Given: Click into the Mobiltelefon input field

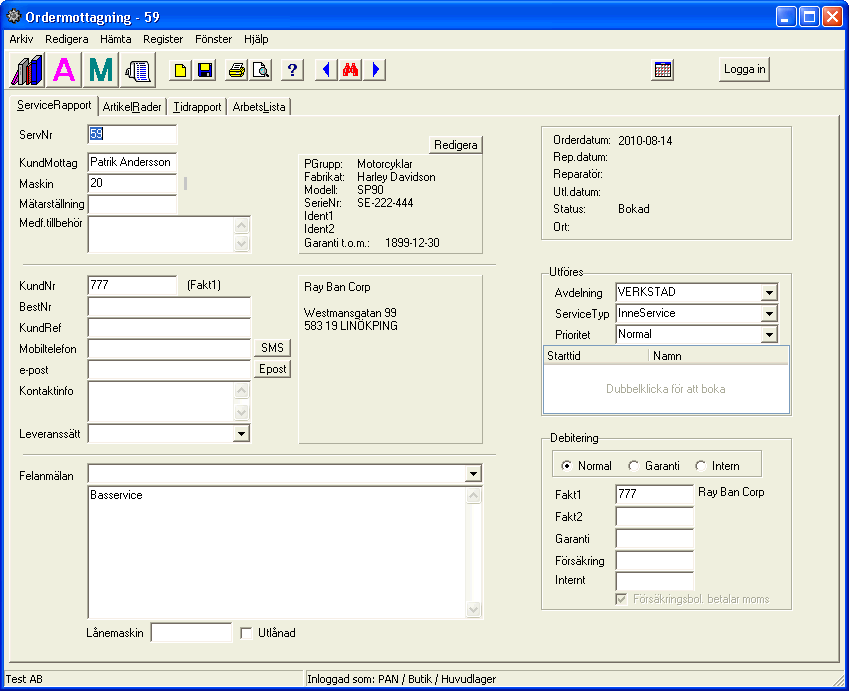Looking at the screenshot, I should (x=169, y=349).
